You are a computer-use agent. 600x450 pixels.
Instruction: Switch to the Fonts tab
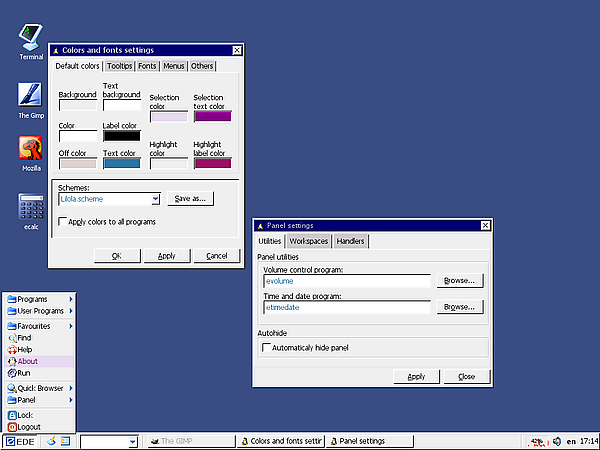(147, 67)
